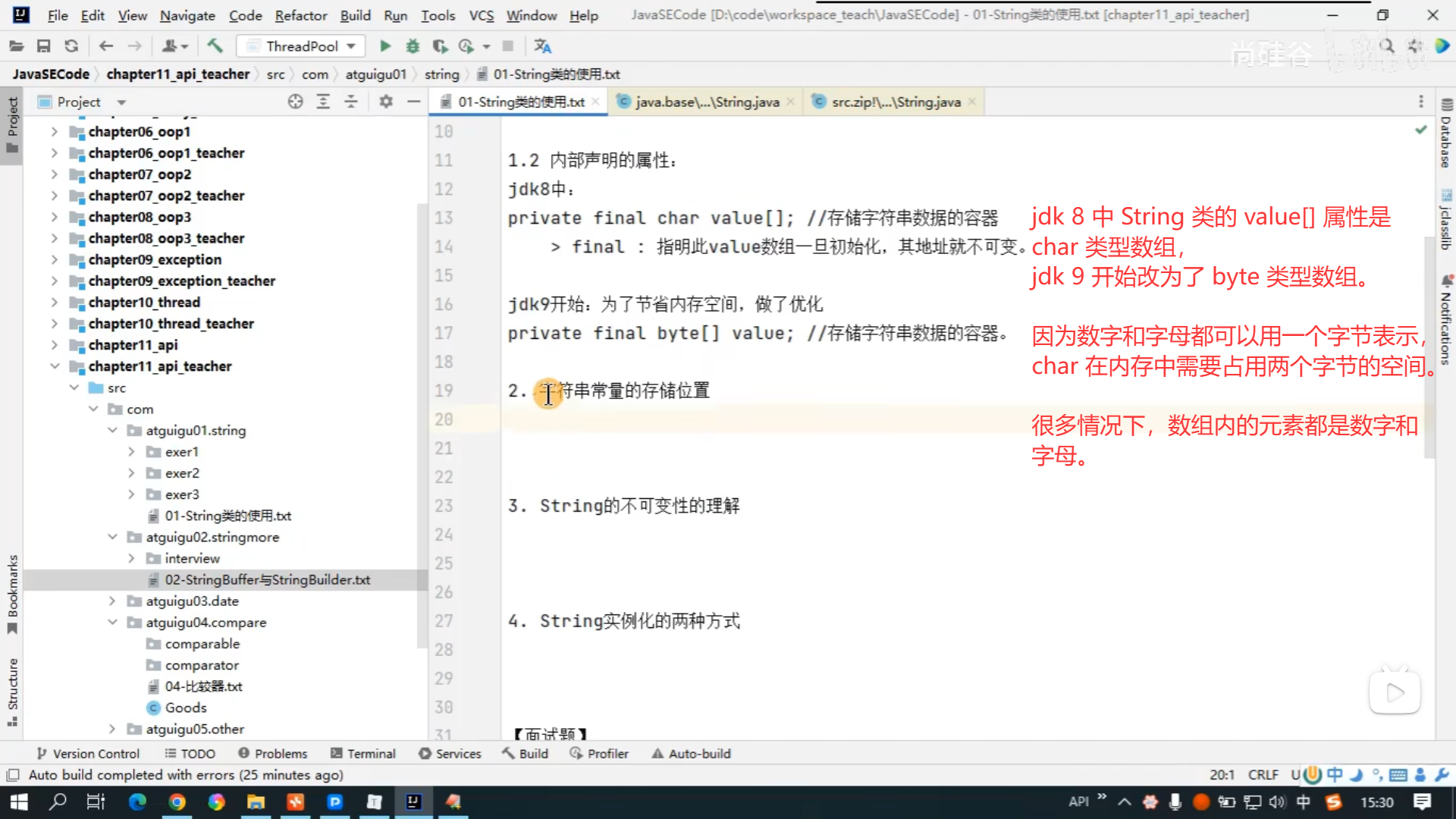Click the Search Everywhere magnifier icon

pyautogui.click(x=1387, y=46)
